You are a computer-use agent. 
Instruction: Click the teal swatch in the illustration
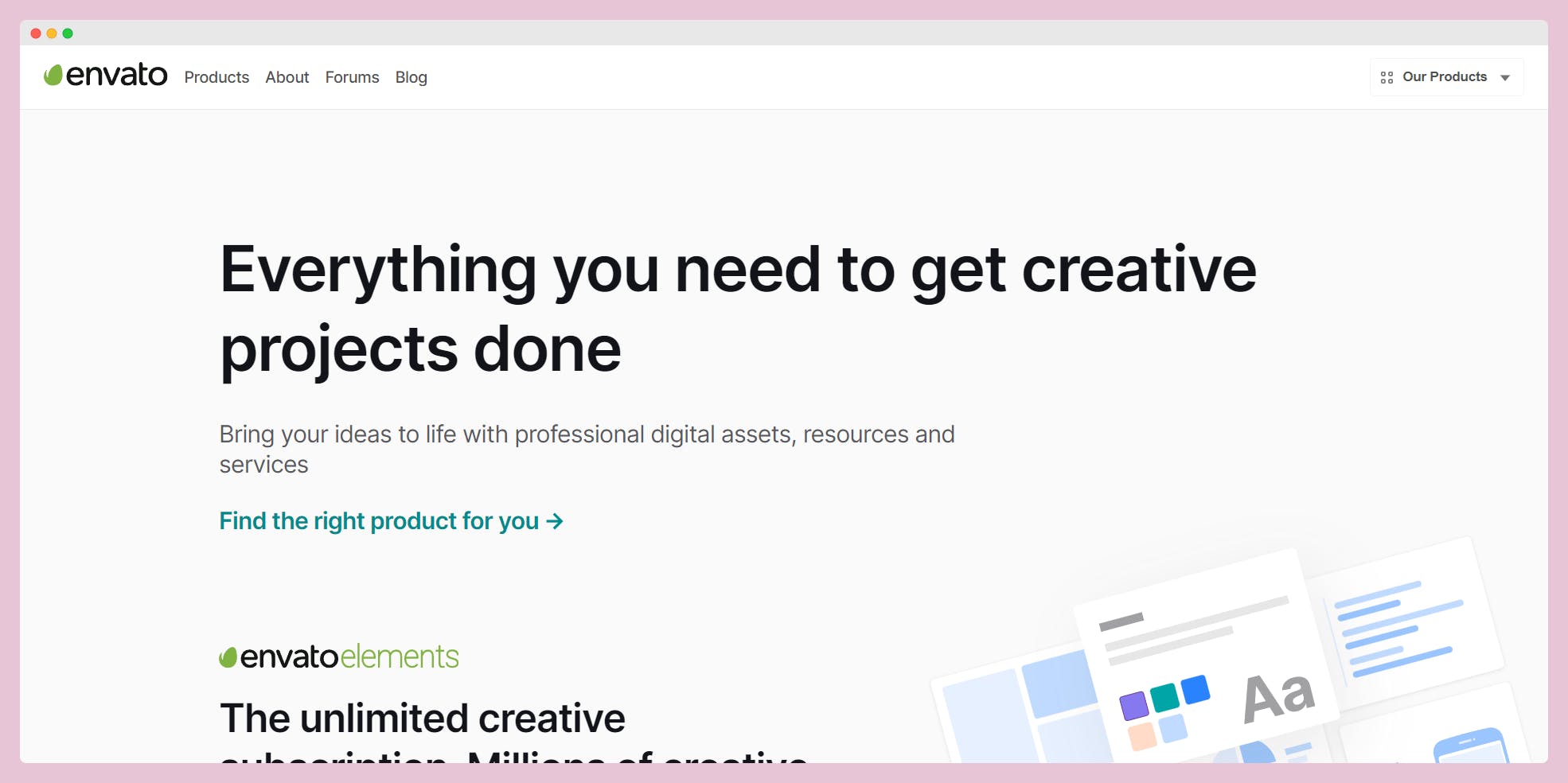pyautogui.click(x=1164, y=697)
